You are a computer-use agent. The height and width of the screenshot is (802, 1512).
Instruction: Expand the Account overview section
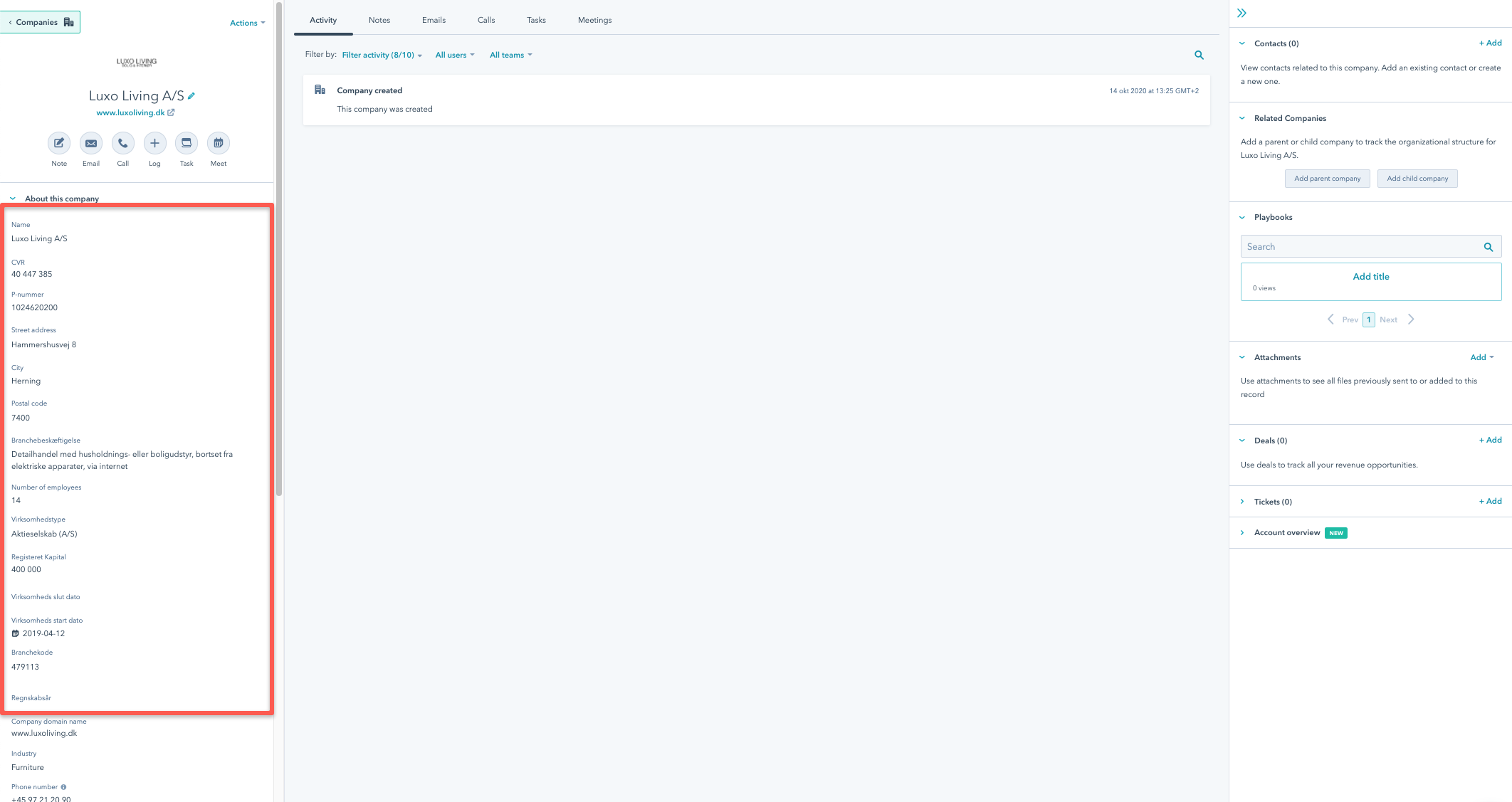coord(1242,532)
